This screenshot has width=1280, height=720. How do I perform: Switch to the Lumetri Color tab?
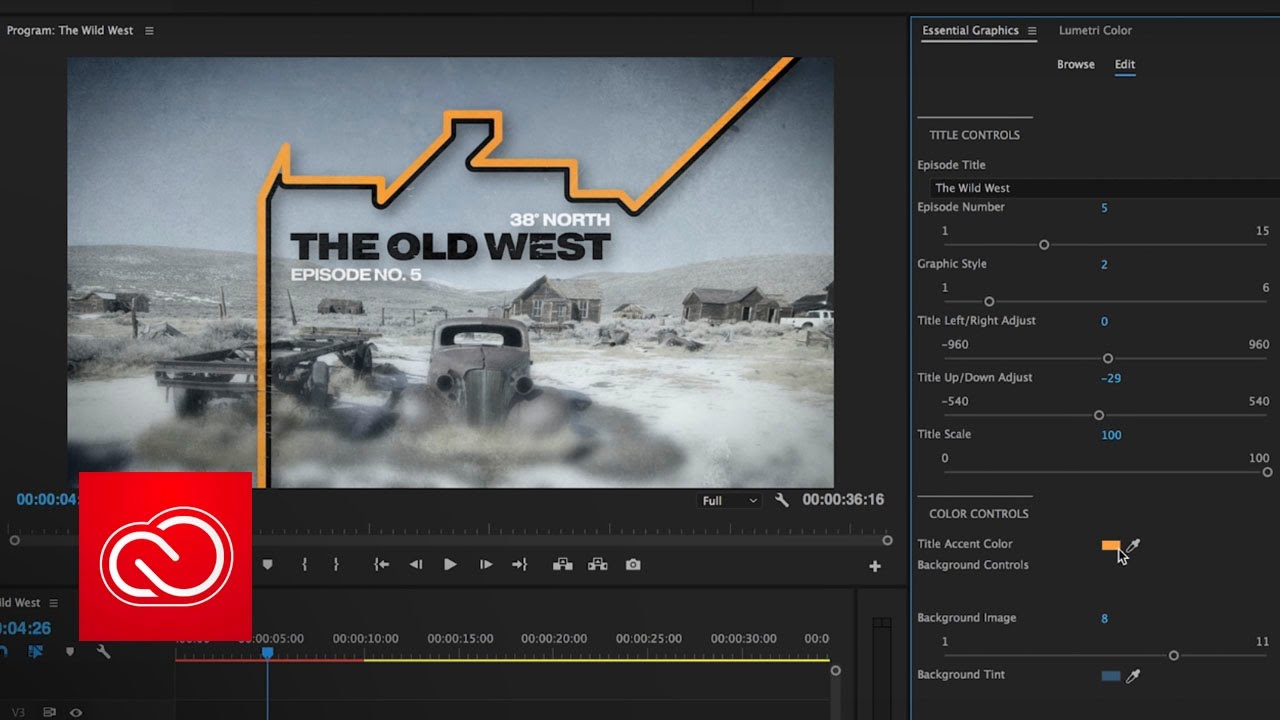[x=1095, y=31]
